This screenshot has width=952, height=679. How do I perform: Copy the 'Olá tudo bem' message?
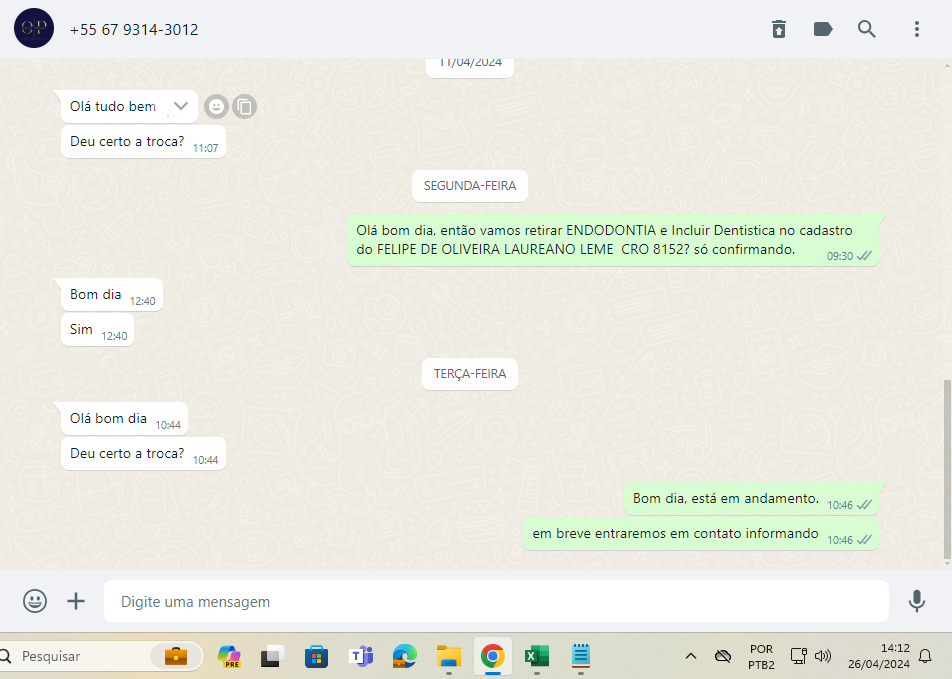245,107
